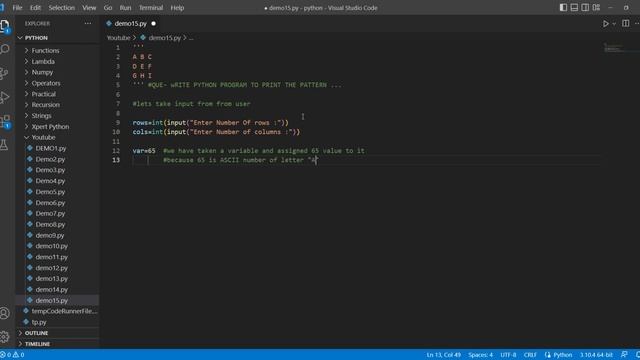Image resolution: width=640 pixels, height=360 pixels.
Task: Open the Edit menu
Action: (x=35, y=8)
